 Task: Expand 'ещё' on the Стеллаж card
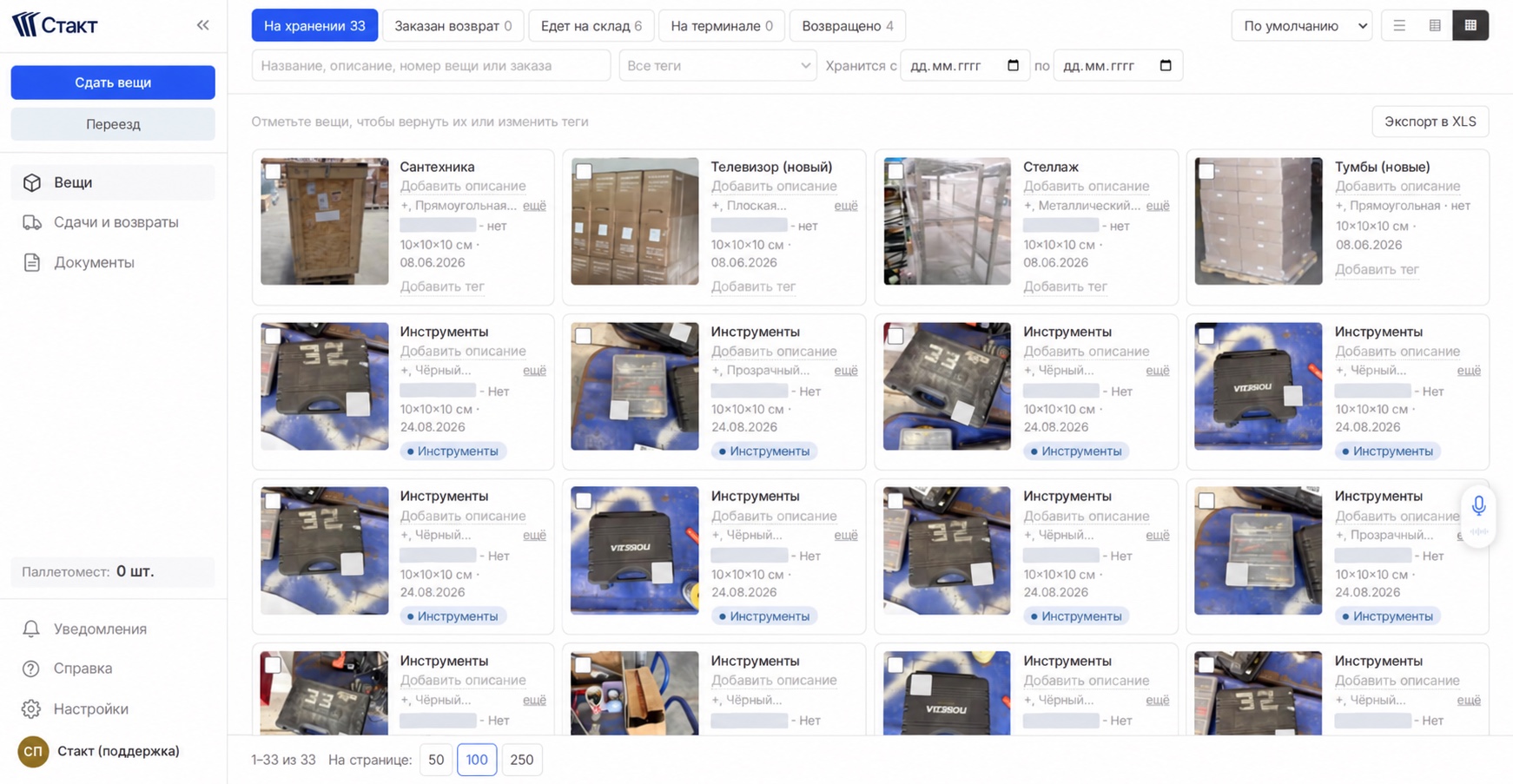(1158, 206)
